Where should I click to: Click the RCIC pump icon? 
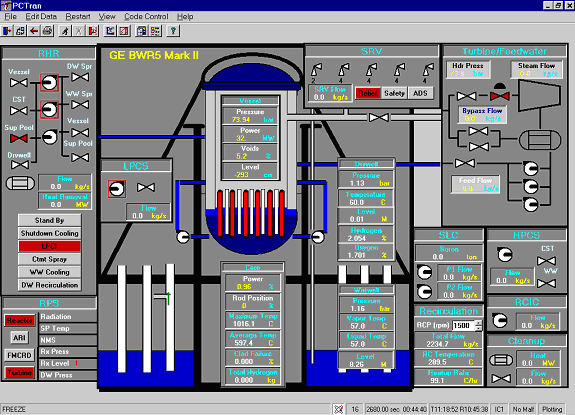click(x=499, y=320)
